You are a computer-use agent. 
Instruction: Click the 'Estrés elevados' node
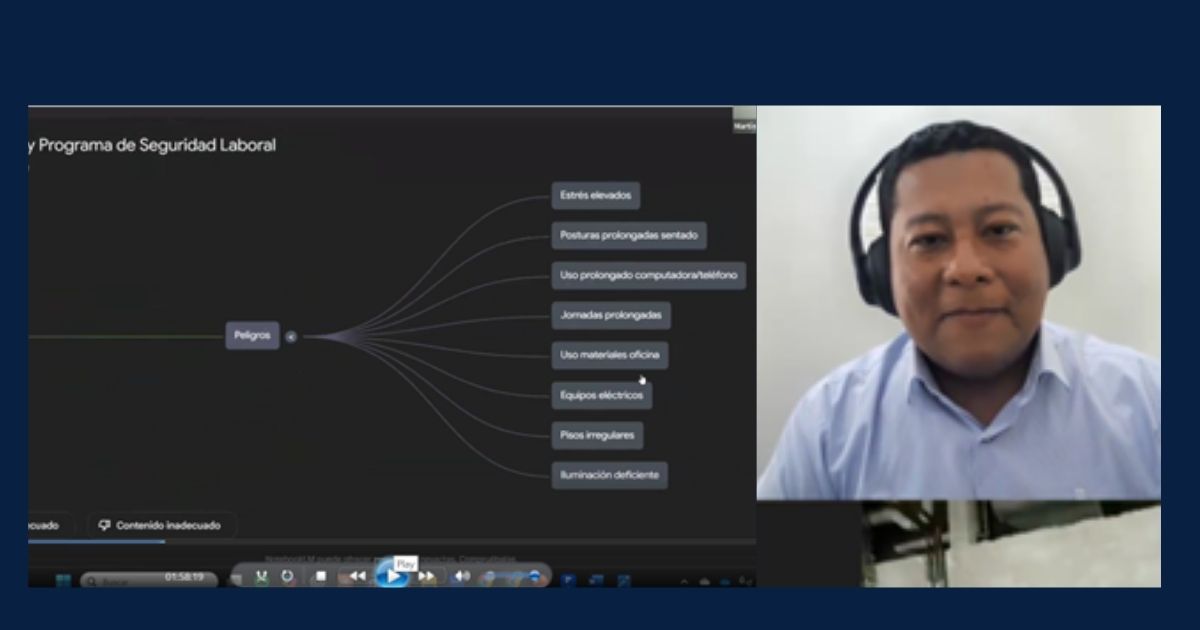click(595, 196)
